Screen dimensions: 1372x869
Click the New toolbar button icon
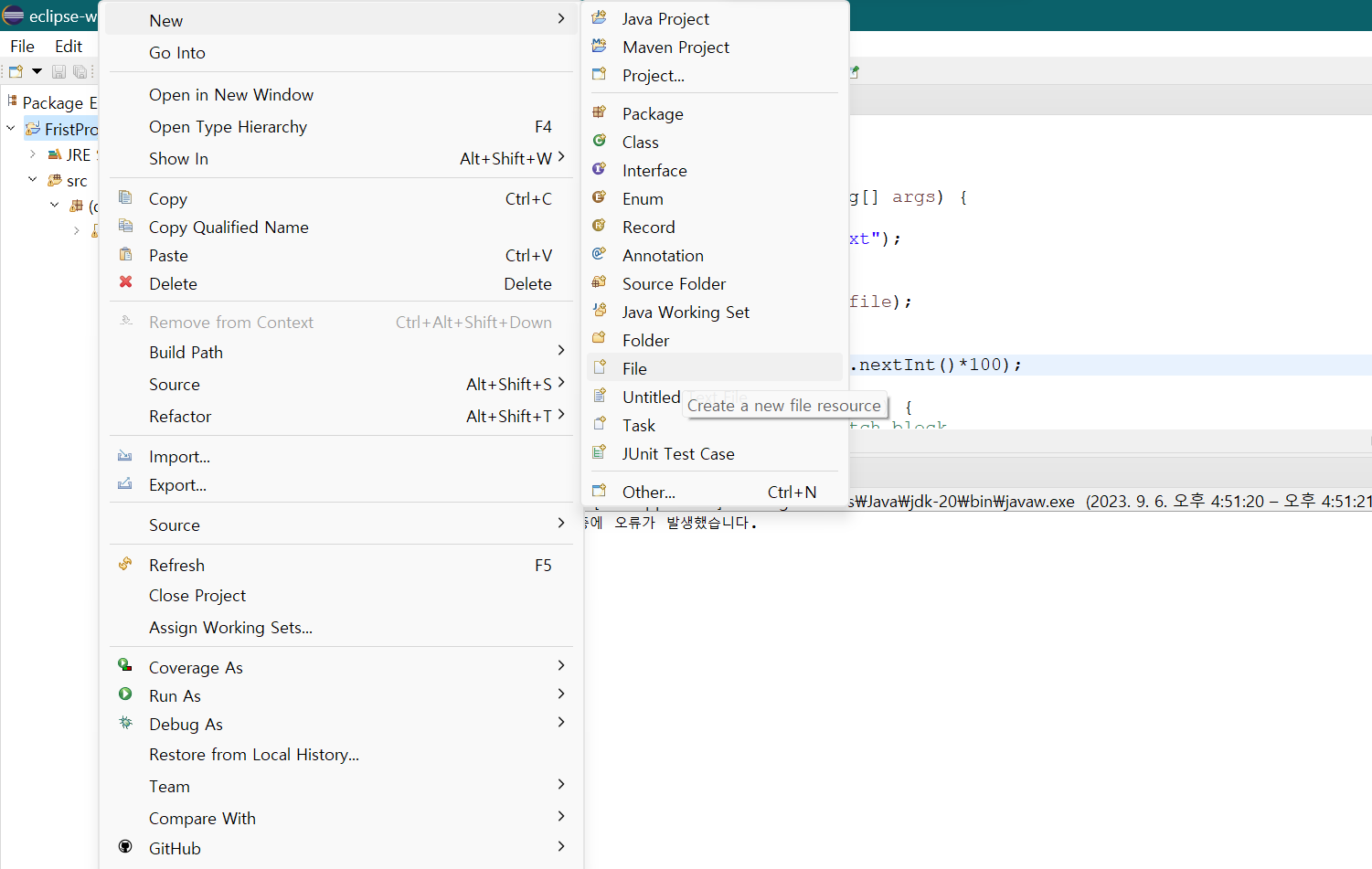coord(16,71)
